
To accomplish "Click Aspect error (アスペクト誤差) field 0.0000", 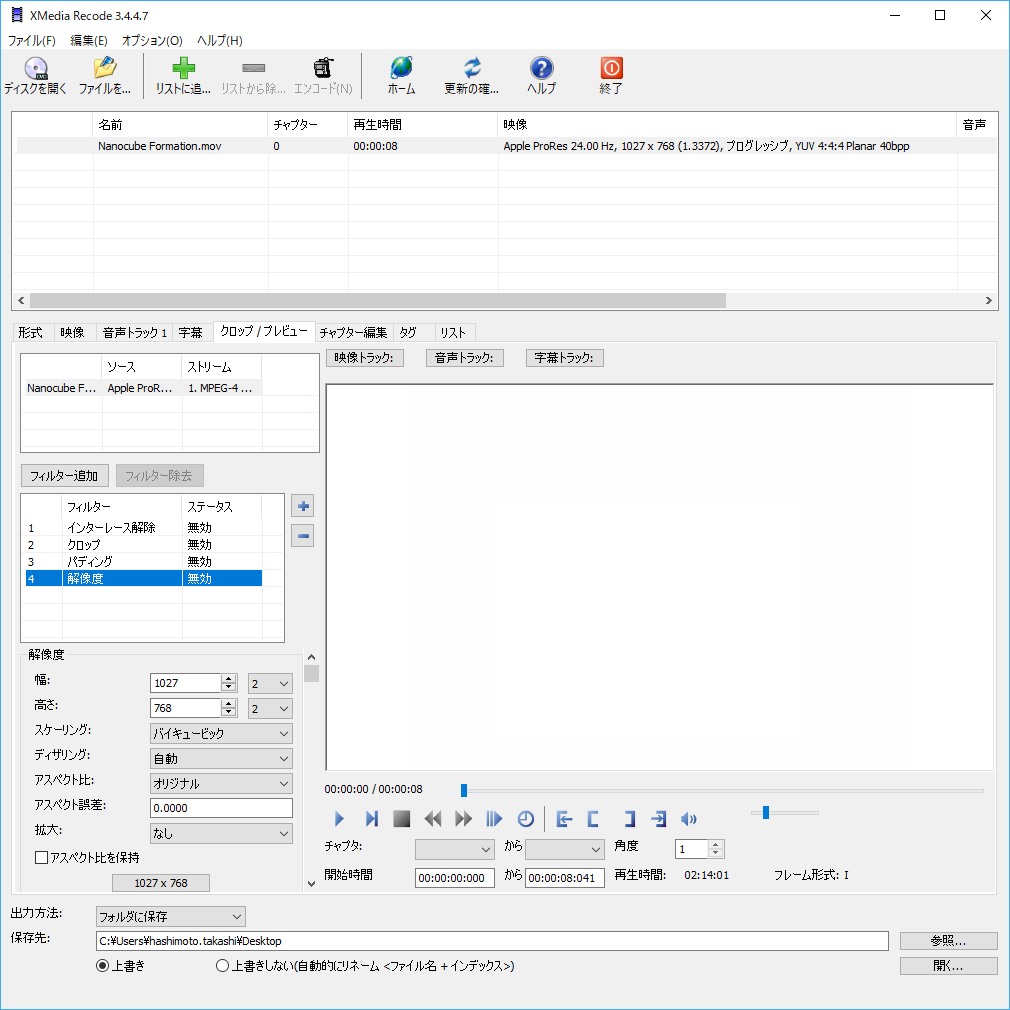I will tap(221, 808).
